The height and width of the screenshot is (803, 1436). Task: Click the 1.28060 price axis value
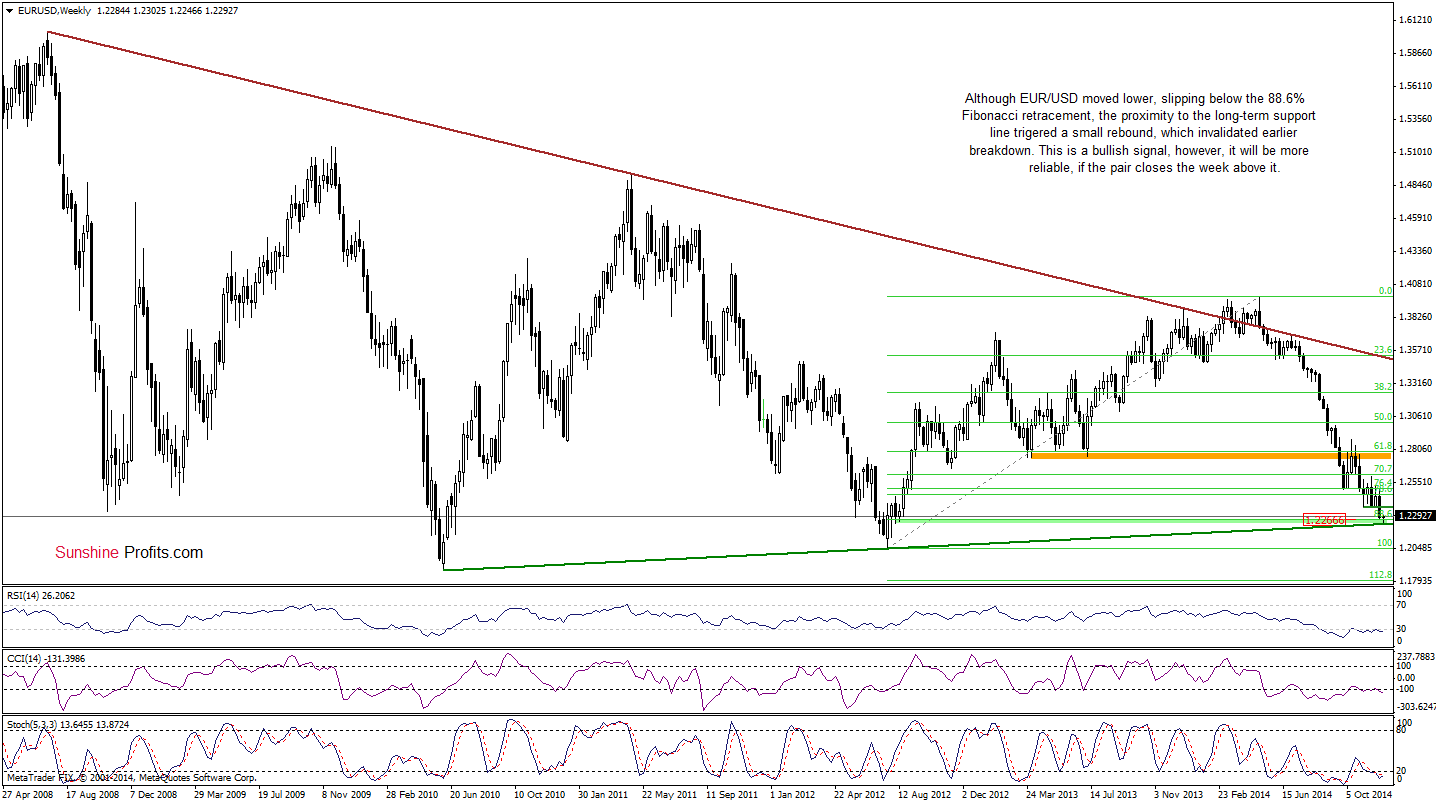[x=1414, y=449]
